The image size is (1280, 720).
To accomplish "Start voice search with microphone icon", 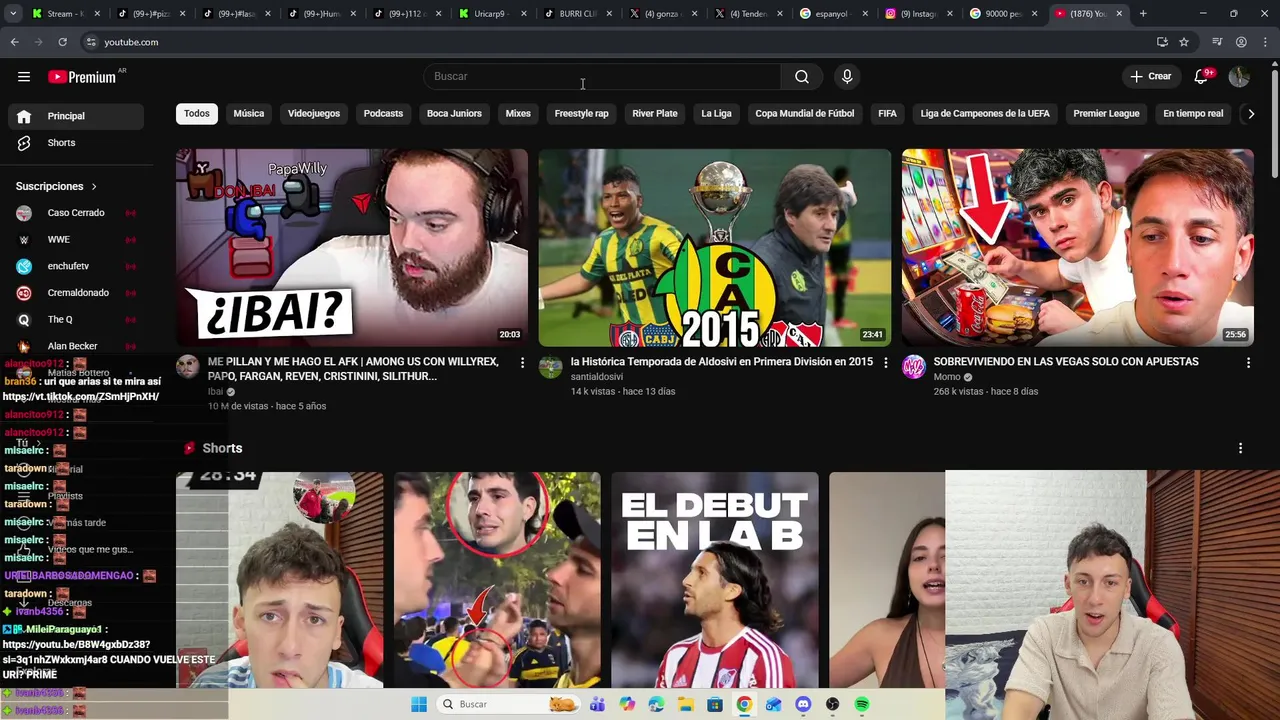I will 847,77.
